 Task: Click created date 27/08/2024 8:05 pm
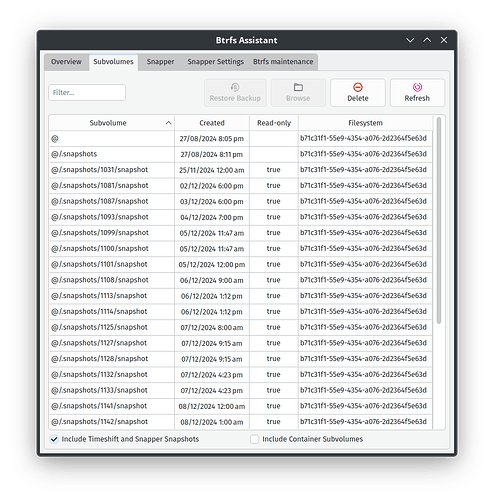click(212, 139)
